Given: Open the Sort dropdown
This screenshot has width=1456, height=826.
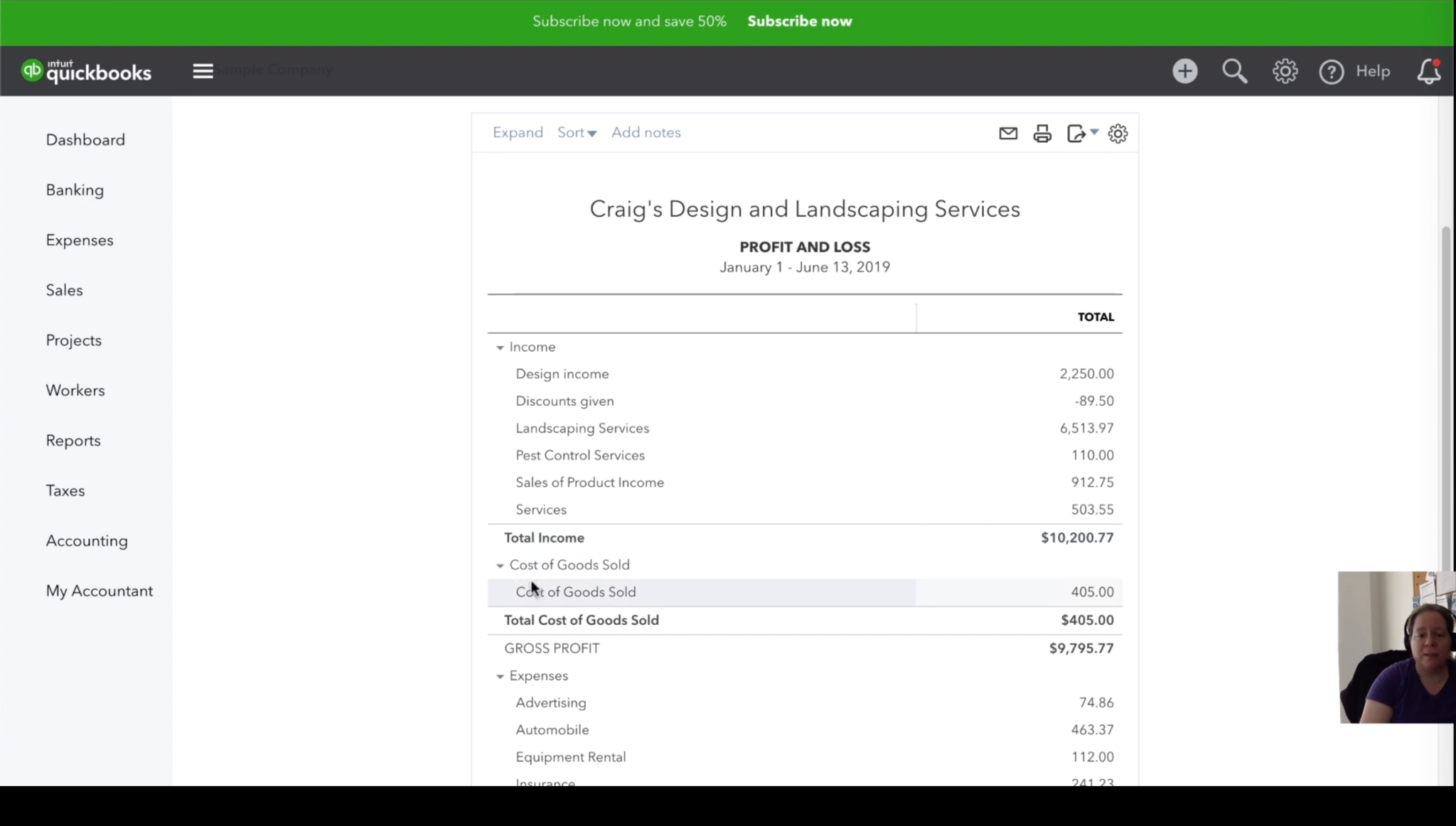Looking at the screenshot, I should click(x=577, y=133).
